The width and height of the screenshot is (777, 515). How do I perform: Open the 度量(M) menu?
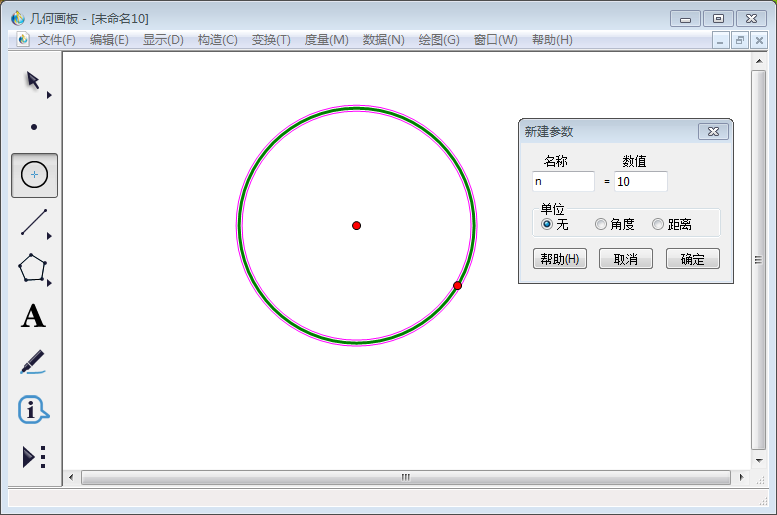click(x=327, y=40)
